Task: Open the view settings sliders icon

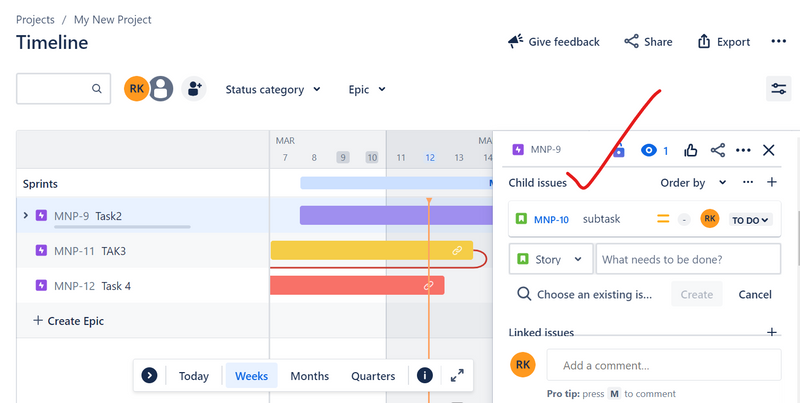Action: coord(778,89)
